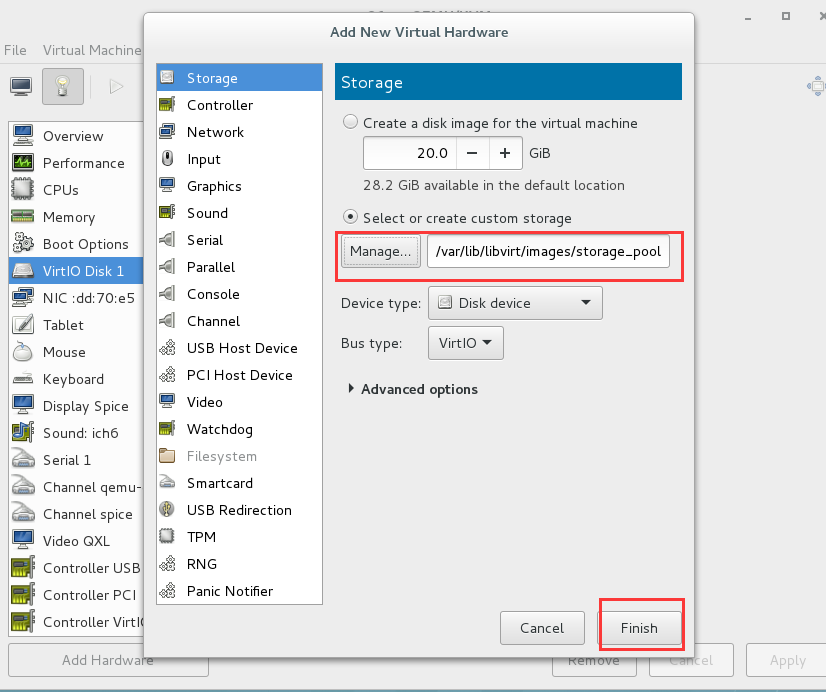Viewport: 826px width, 692px height.
Task: Pick the Network hardware icon
Action: pos(168,132)
